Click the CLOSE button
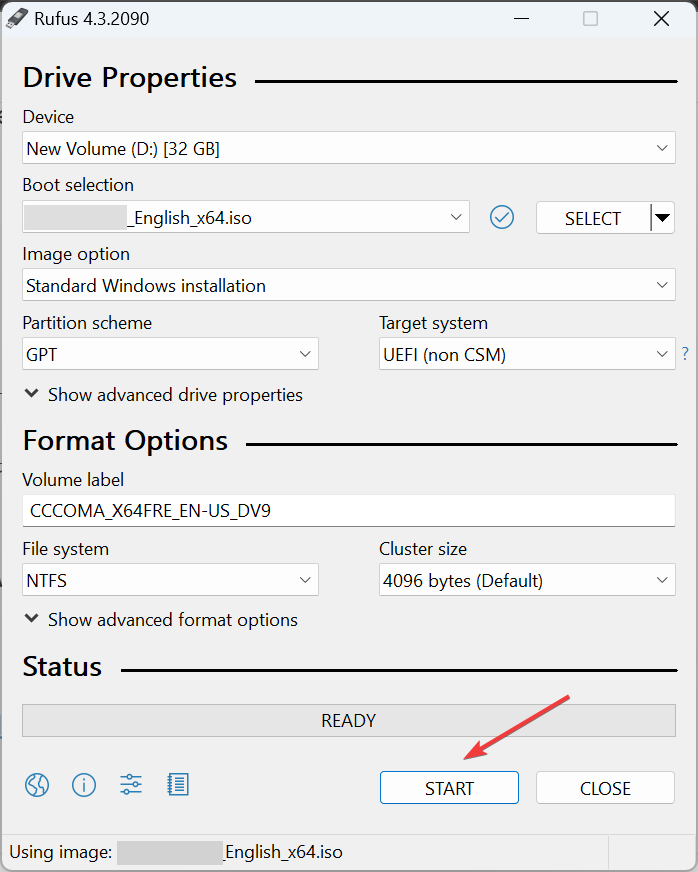 (x=605, y=787)
